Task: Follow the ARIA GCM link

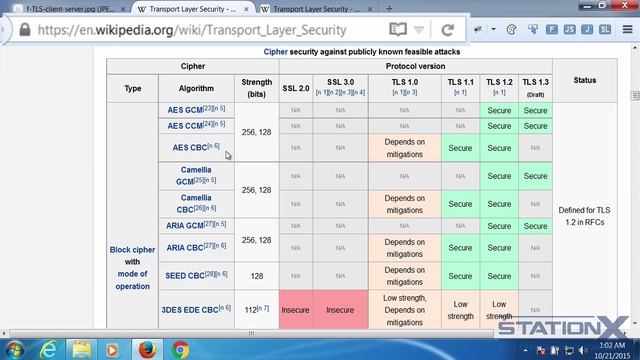Action: pos(184,226)
